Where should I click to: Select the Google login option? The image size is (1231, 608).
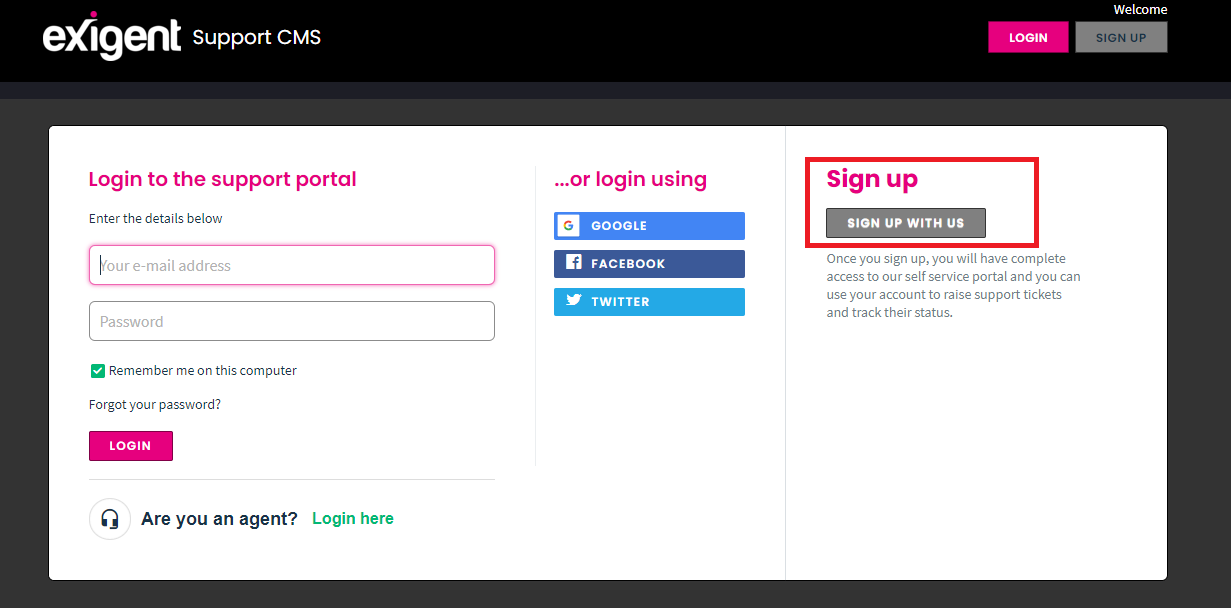(649, 225)
